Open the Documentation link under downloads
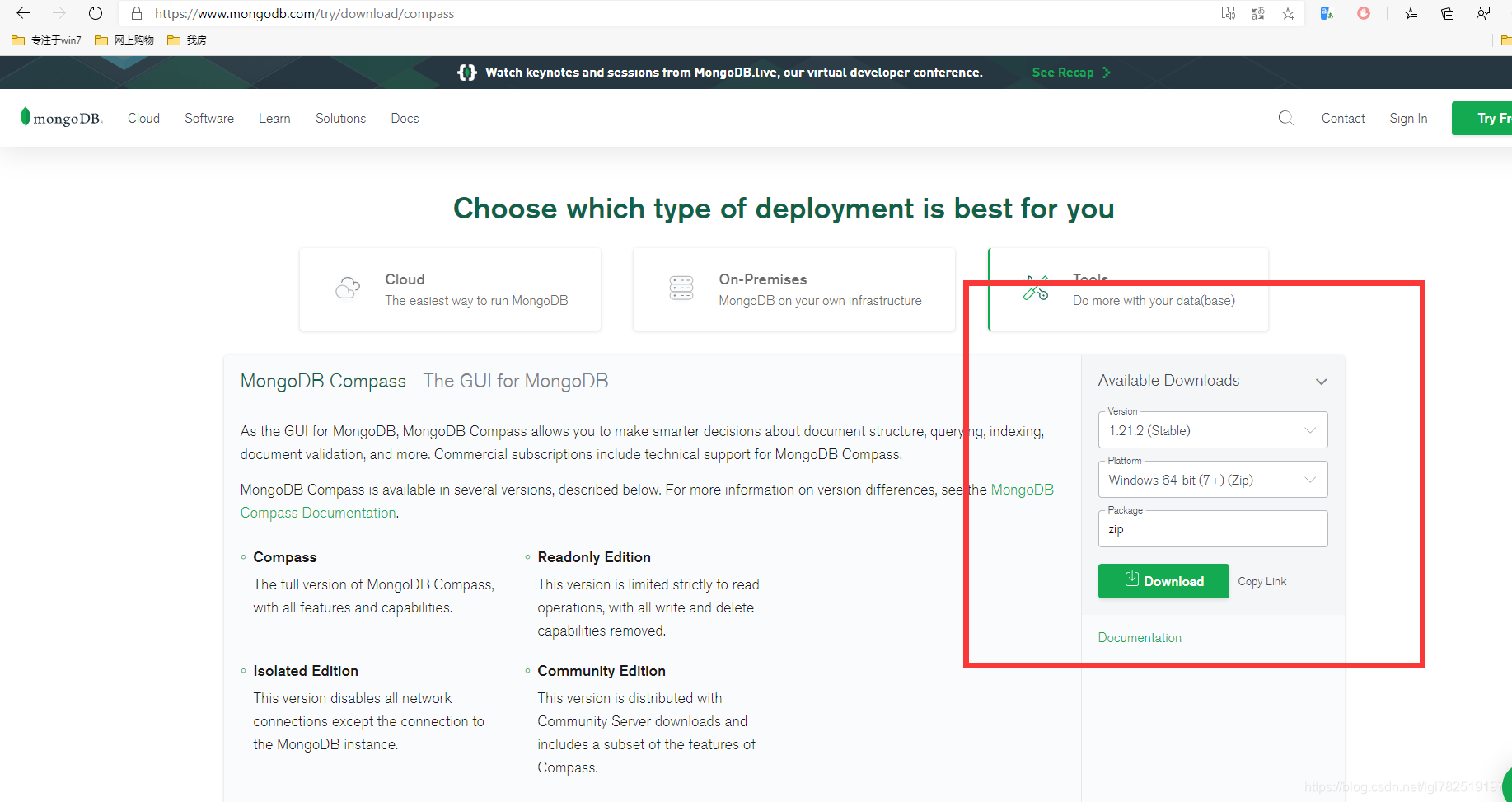The width and height of the screenshot is (1512, 802). (x=1140, y=637)
